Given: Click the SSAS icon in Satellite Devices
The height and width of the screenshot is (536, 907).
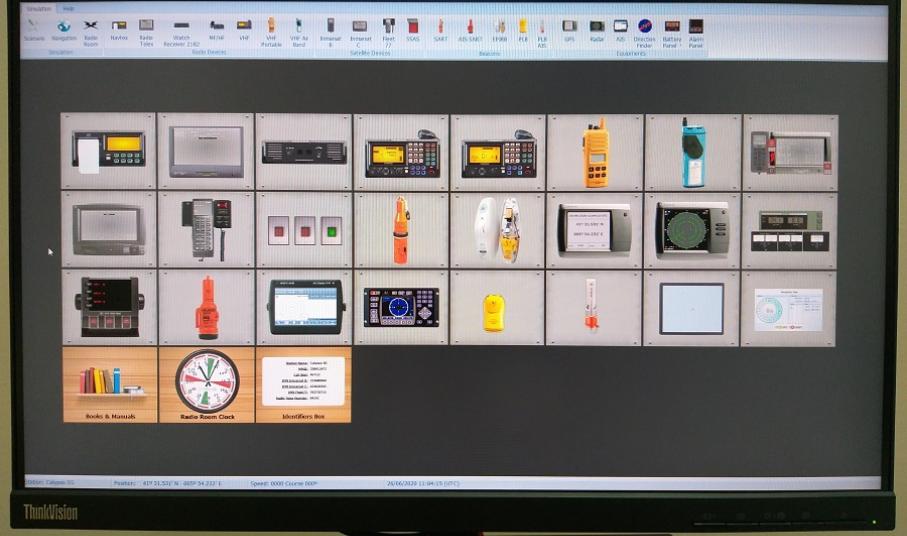Looking at the screenshot, I should [x=413, y=29].
